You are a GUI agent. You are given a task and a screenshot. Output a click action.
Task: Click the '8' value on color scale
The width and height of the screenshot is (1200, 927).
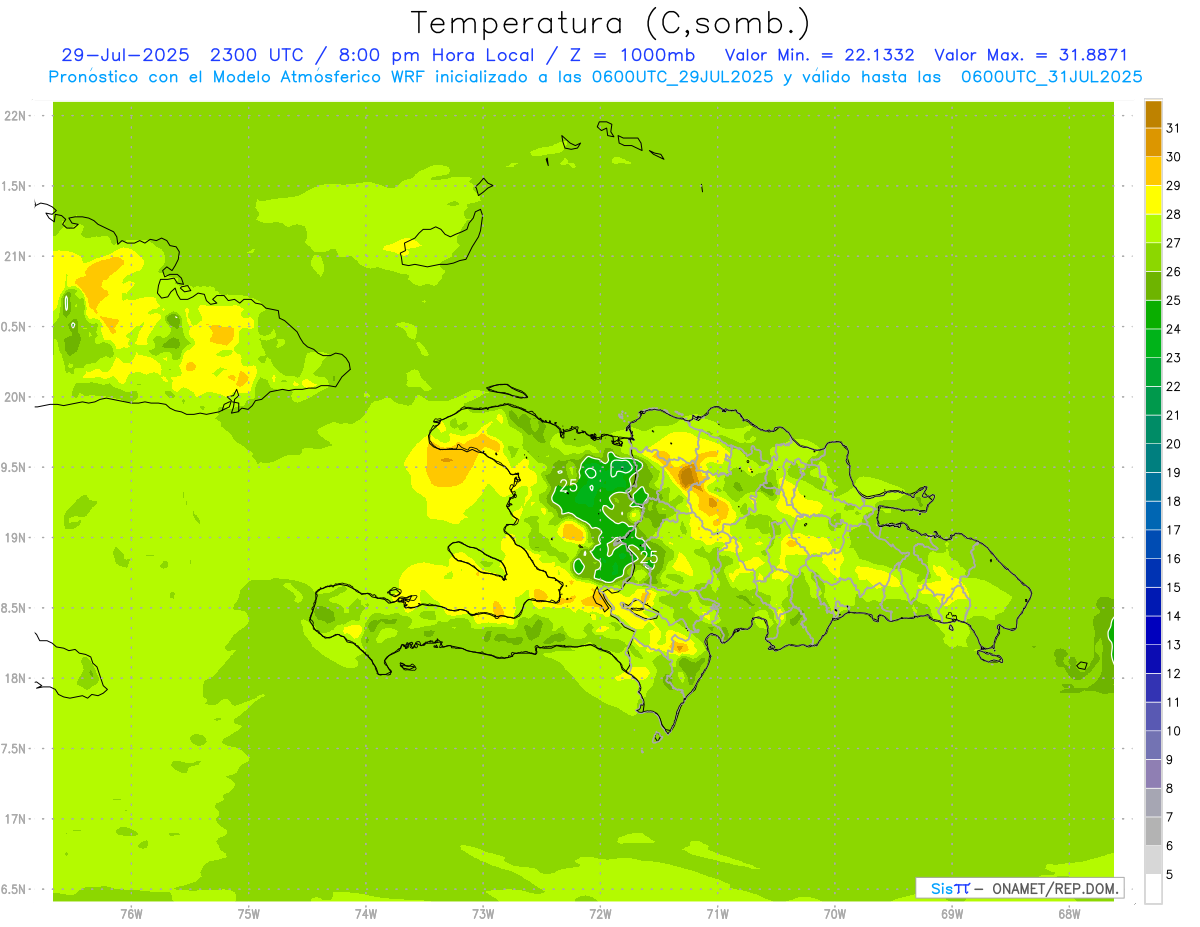pos(1169,788)
